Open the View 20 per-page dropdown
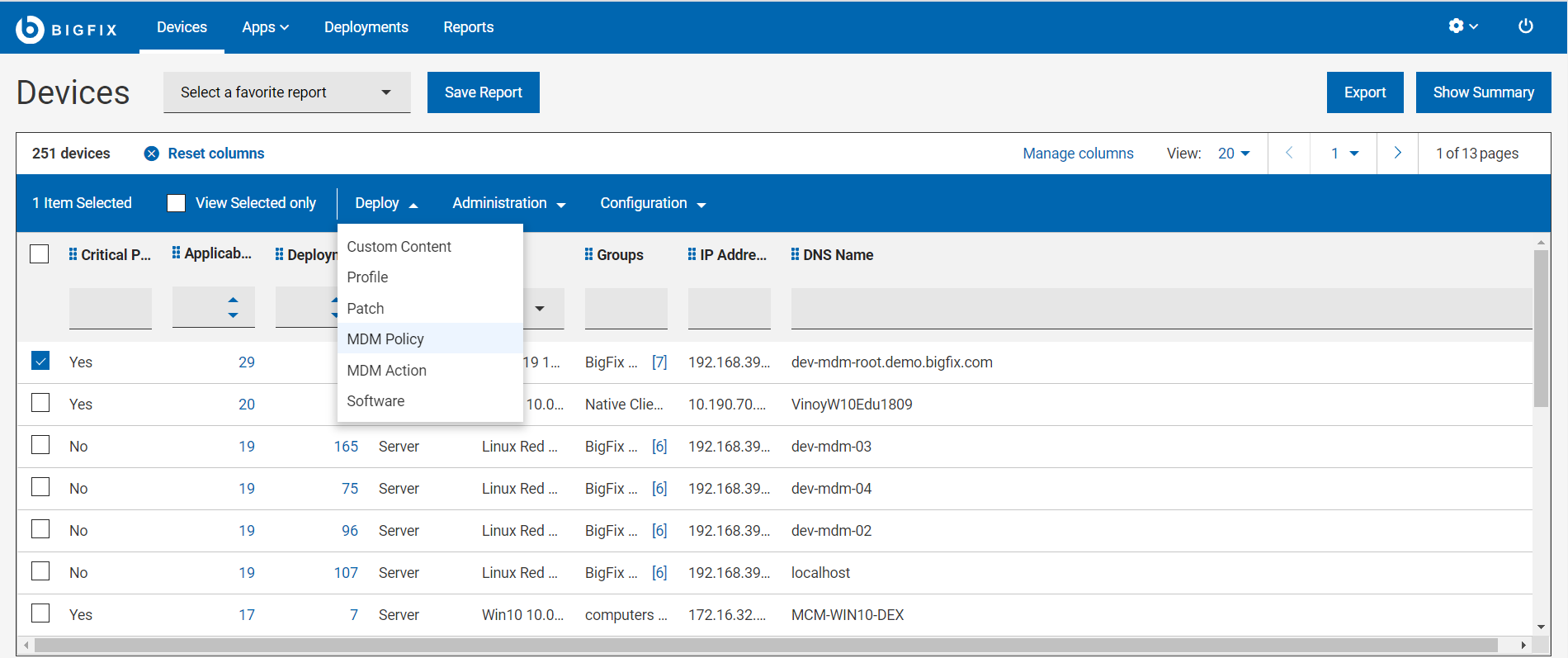The image size is (1568, 658). click(x=1234, y=154)
